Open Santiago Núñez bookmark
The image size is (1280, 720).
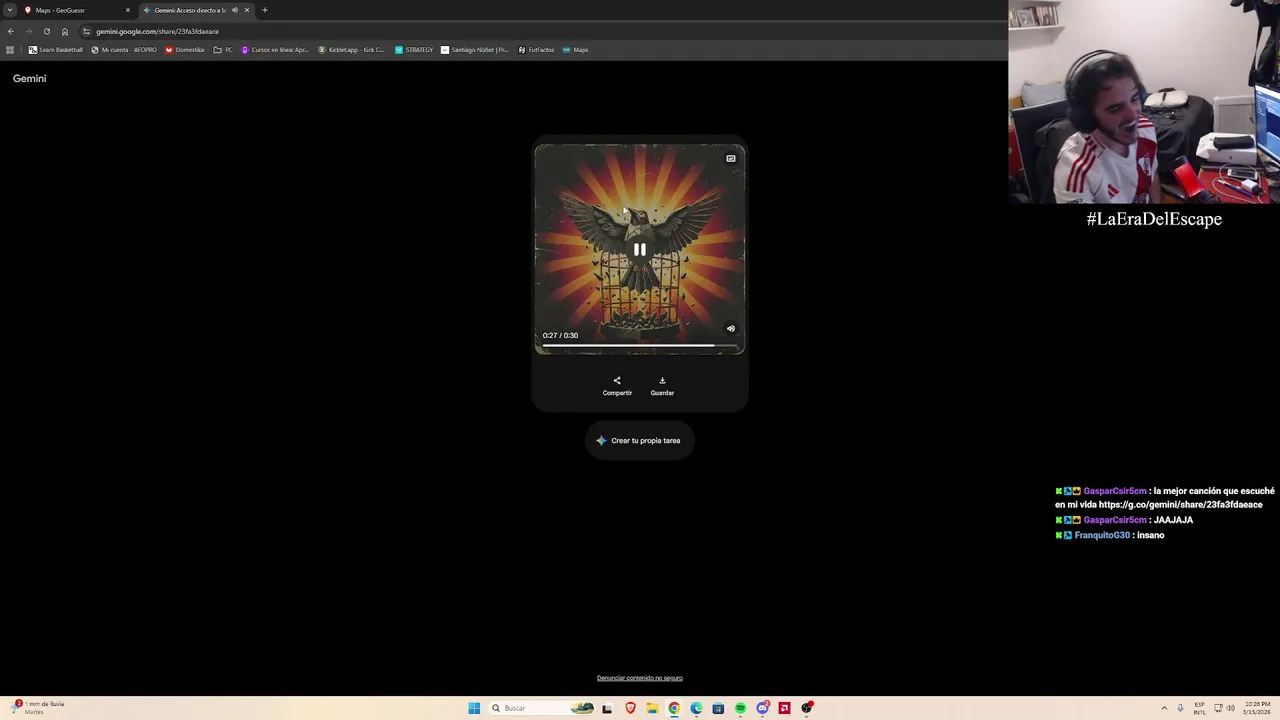coord(475,50)
